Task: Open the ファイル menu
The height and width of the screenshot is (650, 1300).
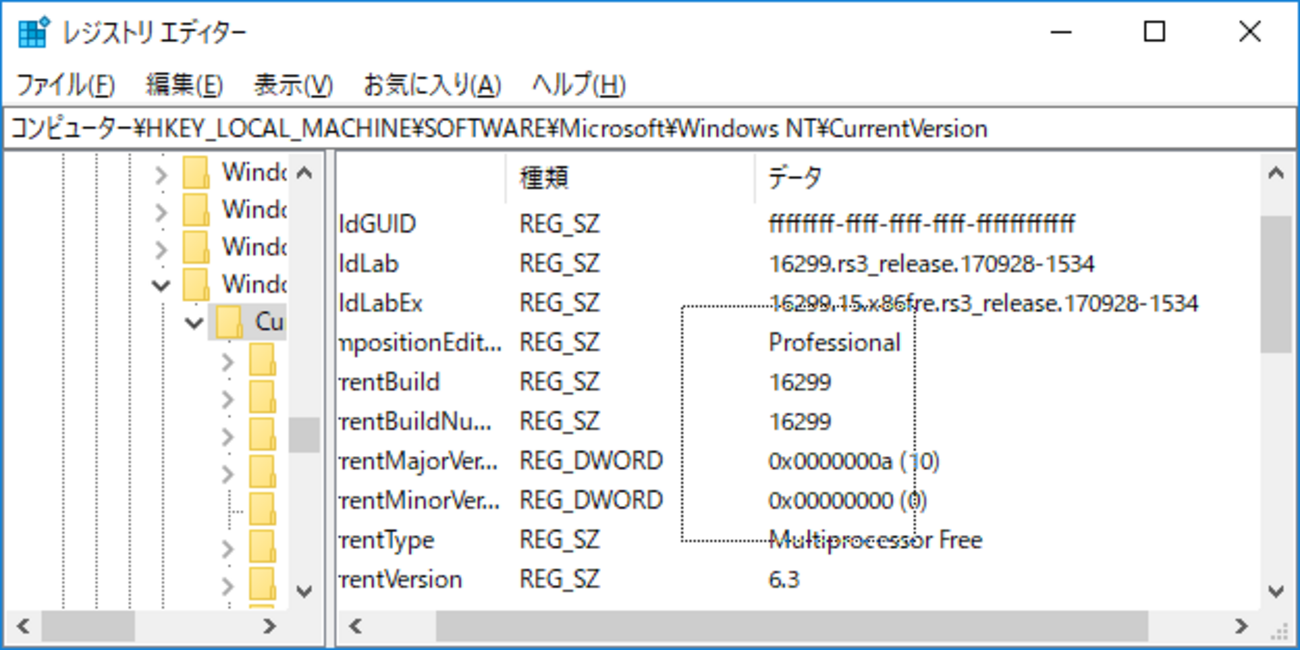Action: click(x=65, y=85)
